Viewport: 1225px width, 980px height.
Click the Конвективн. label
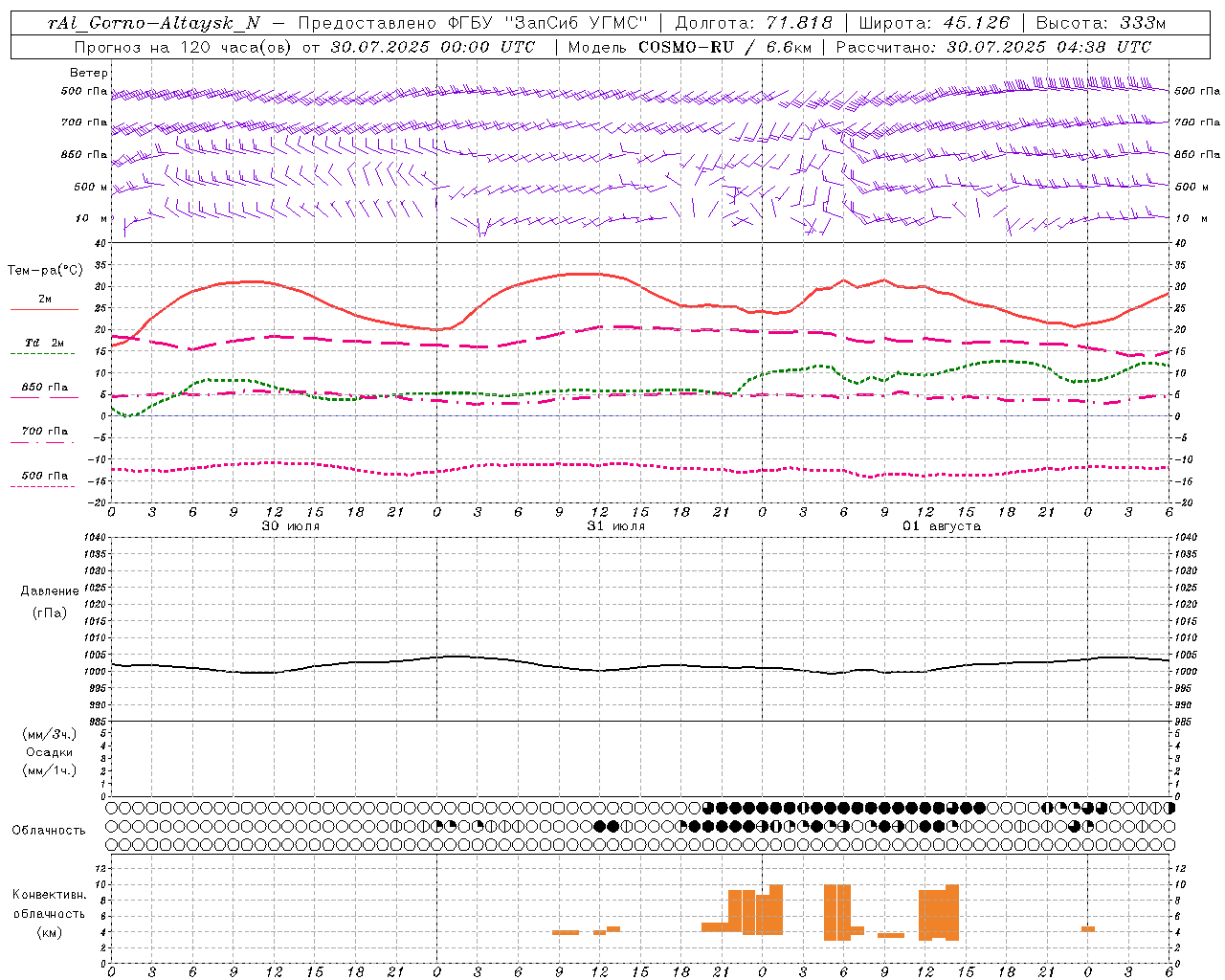tap(50, 895)
